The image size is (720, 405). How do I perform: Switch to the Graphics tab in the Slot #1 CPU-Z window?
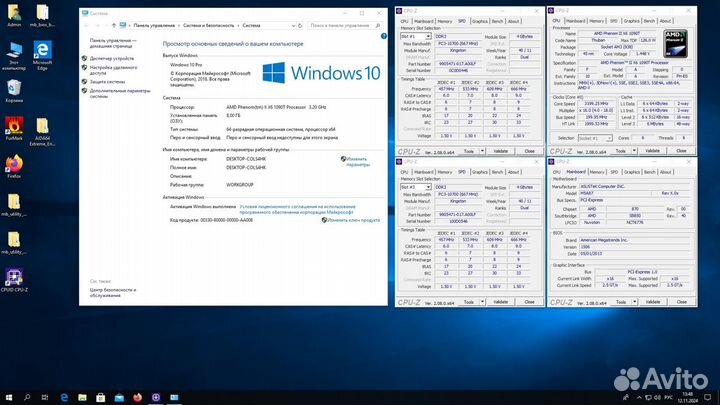coord(479,22)
